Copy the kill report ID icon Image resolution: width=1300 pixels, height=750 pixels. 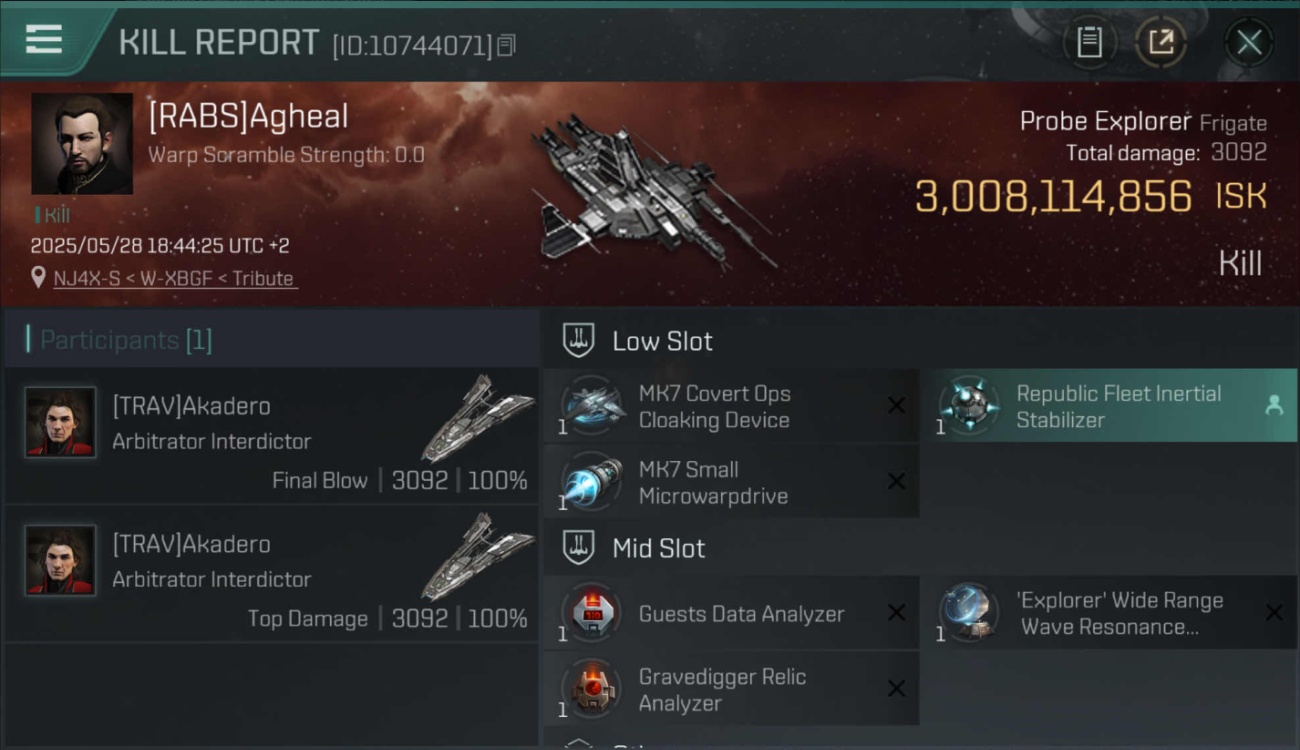[x=506, y=45]
